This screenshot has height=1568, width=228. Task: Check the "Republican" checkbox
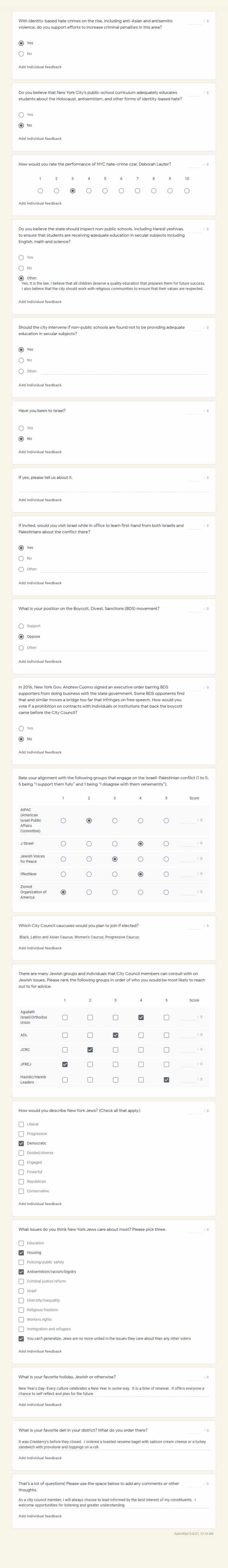pyautogui.click(x=21, y=1181)
